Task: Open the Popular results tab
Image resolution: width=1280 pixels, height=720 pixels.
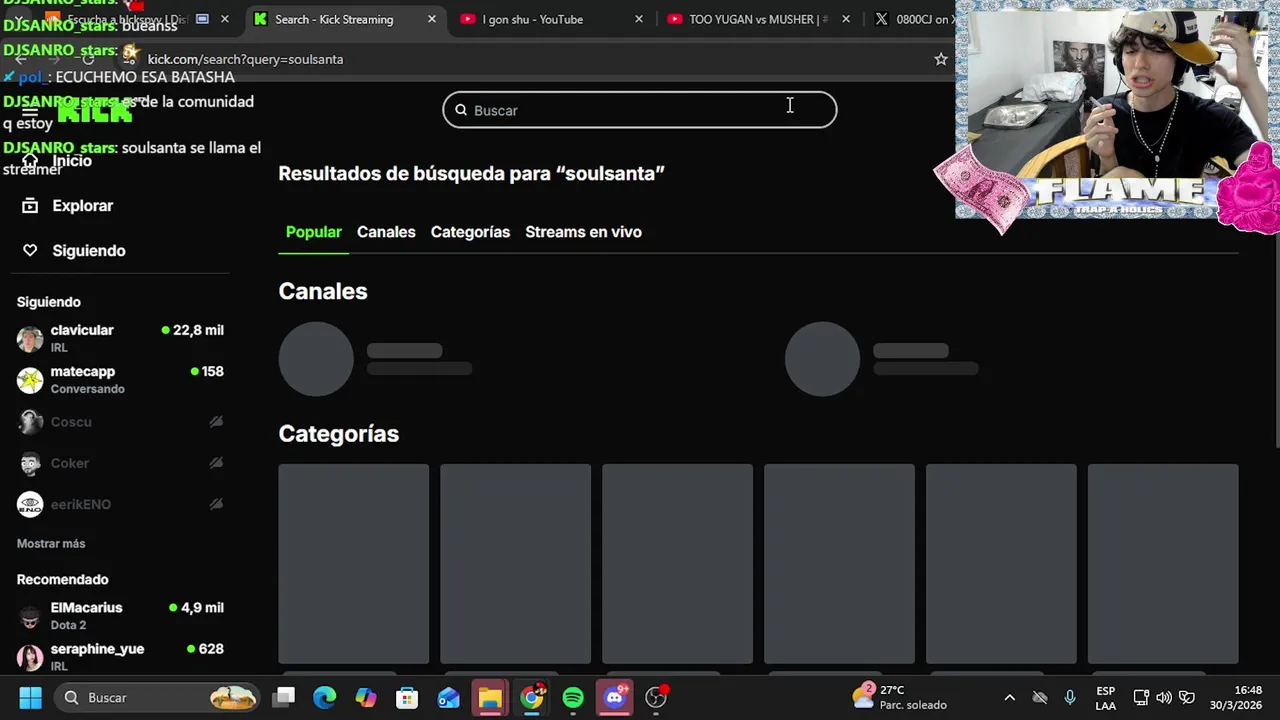Action: tap(313, 232)
